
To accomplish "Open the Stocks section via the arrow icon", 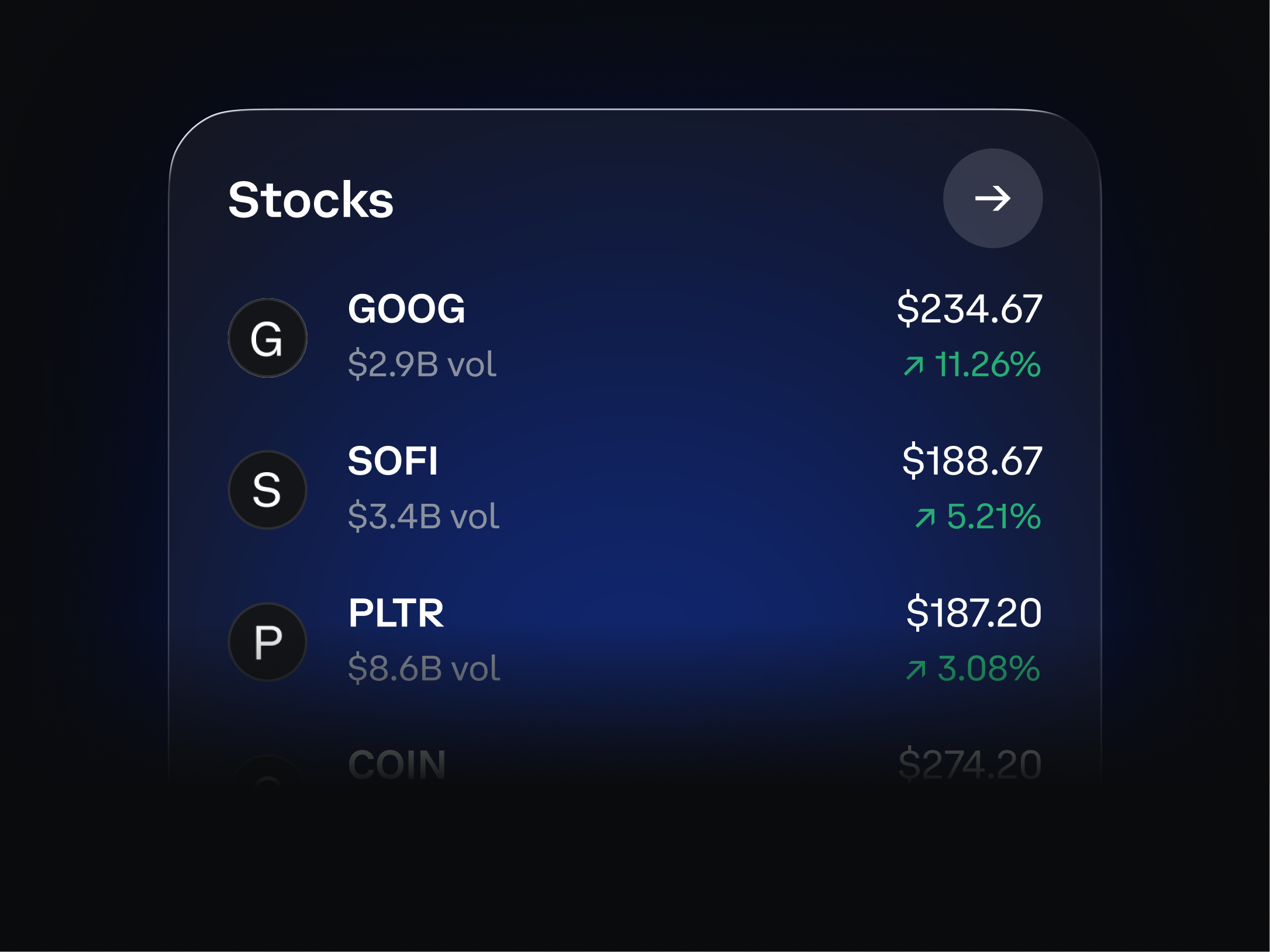I will [x=992, y=199].
